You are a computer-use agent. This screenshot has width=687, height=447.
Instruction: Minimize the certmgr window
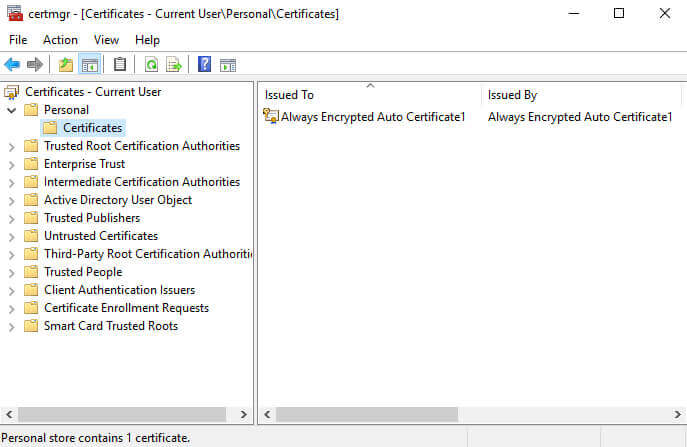tap(574, 14)
